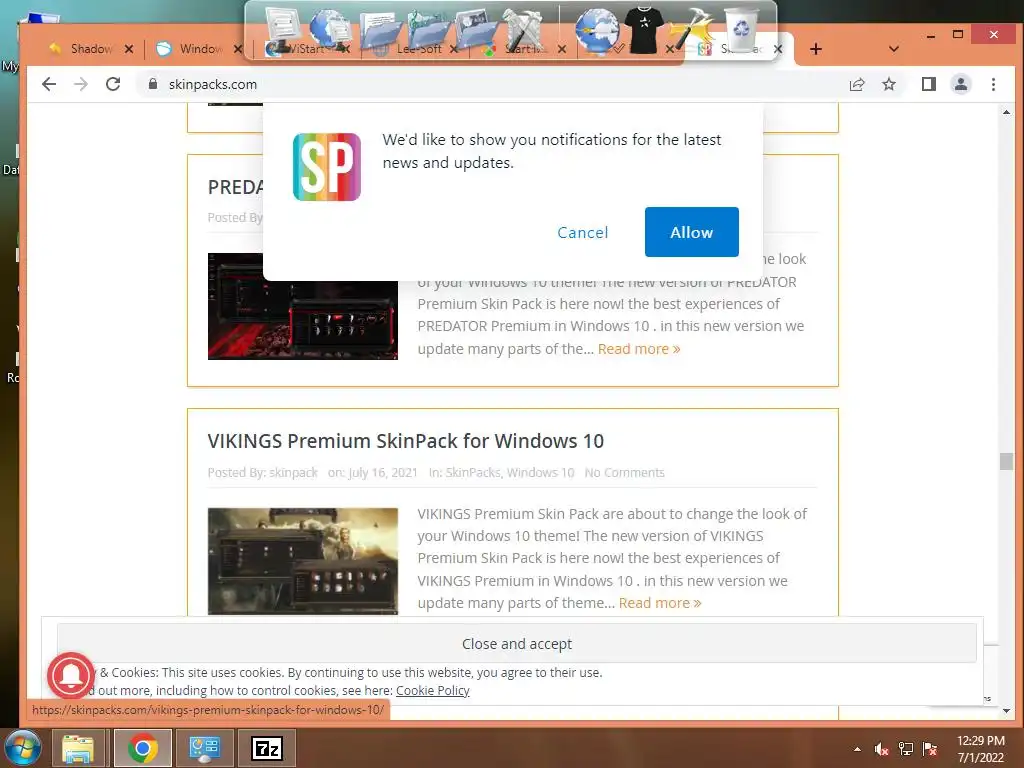The image size is (1024, 768).
Task: Click the page scrollbar down arrow
Action: [1006, 711]
